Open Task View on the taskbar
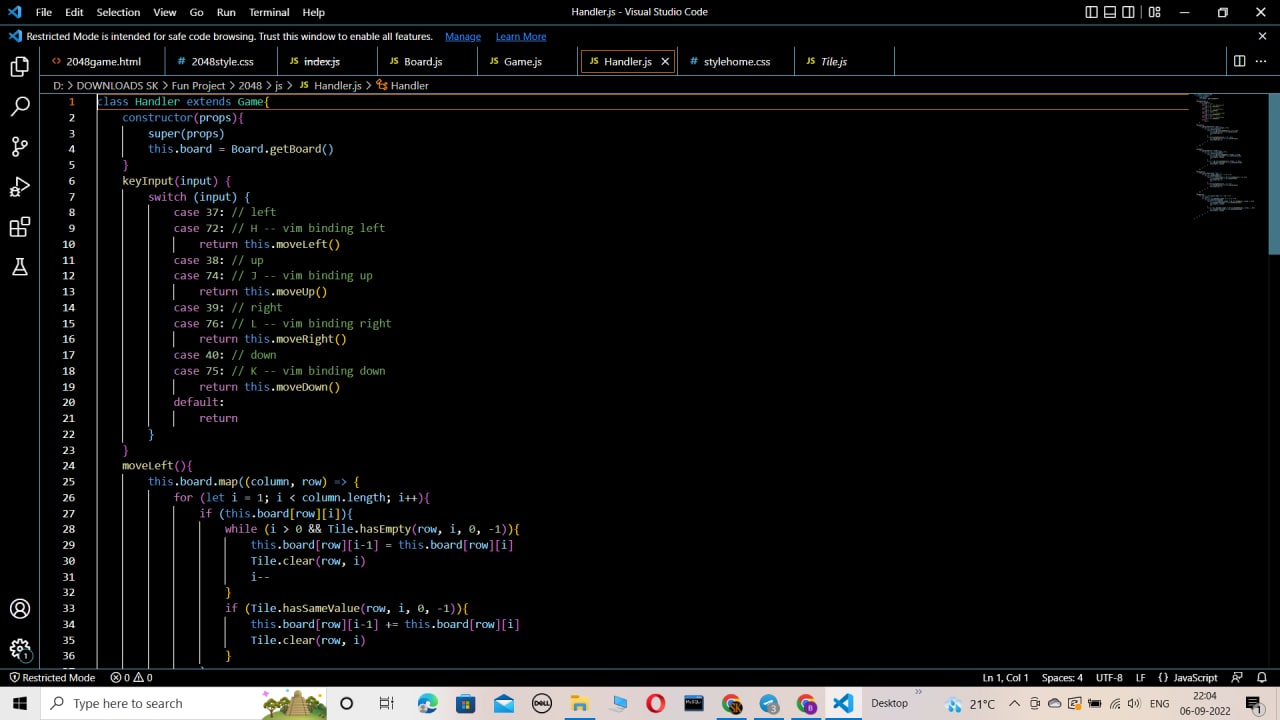 387,703
